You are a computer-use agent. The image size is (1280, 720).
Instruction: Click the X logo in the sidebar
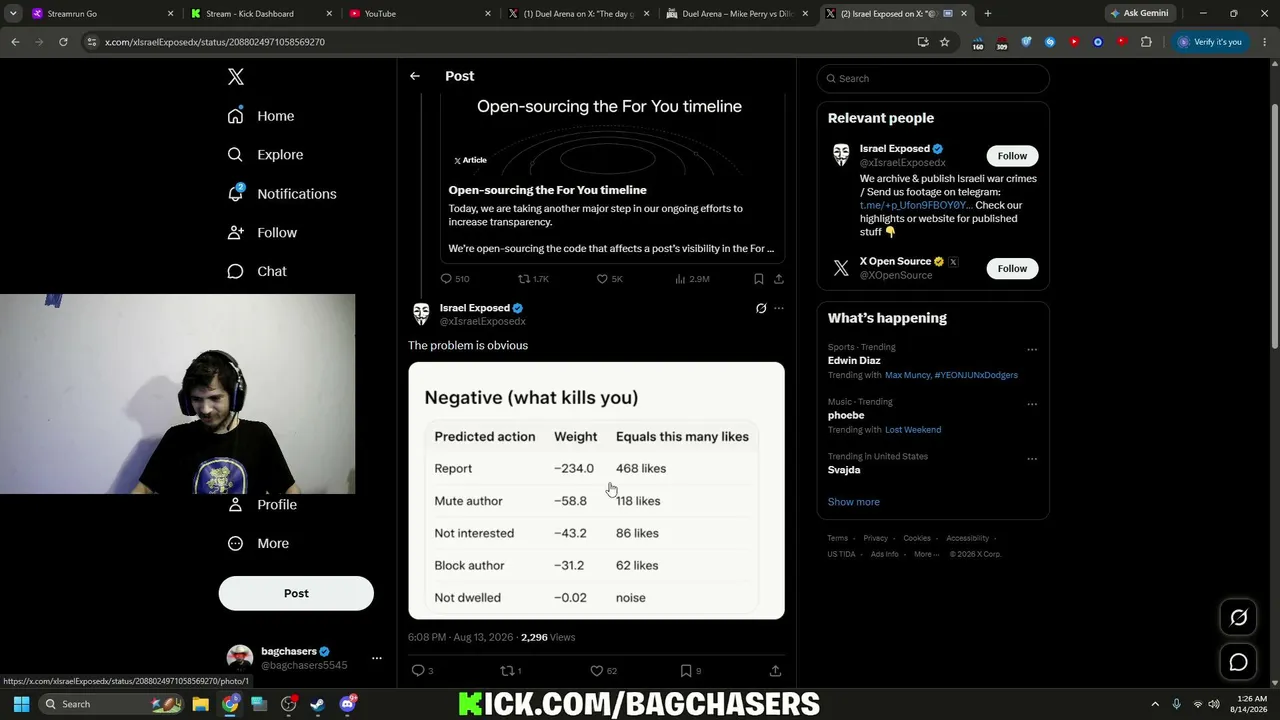click(x=236, y=77)
